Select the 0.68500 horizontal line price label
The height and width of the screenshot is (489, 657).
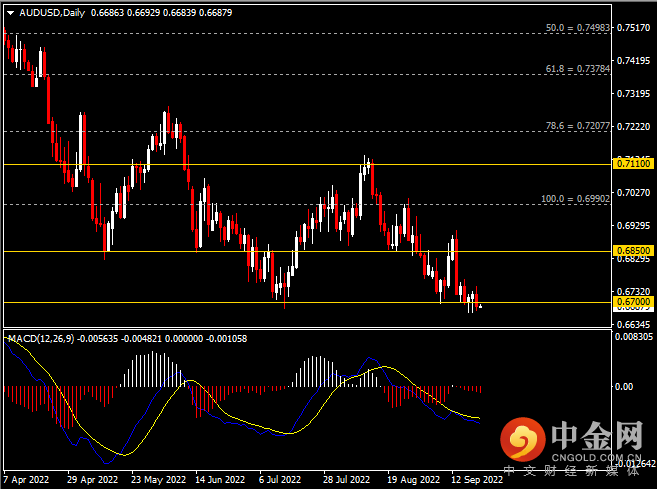pyautogui.click(x=634, y=251)
